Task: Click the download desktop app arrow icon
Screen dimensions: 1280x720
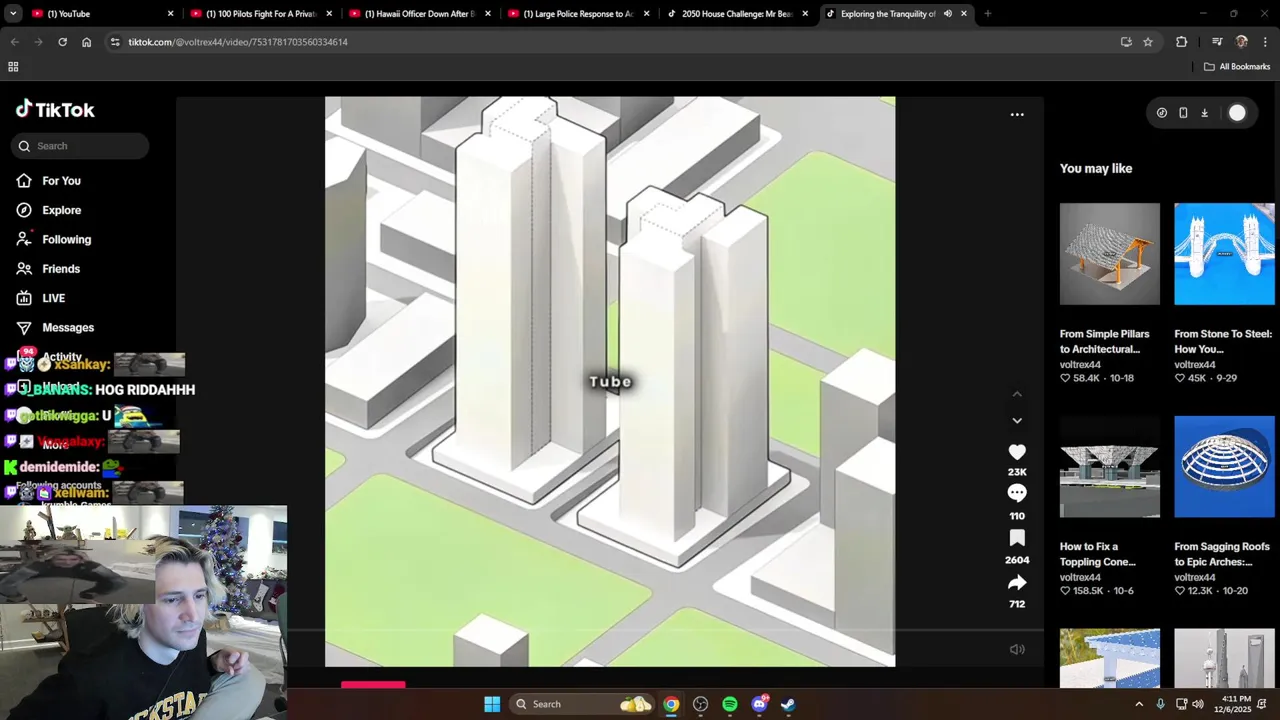Action: click(x=1204, y=113)
